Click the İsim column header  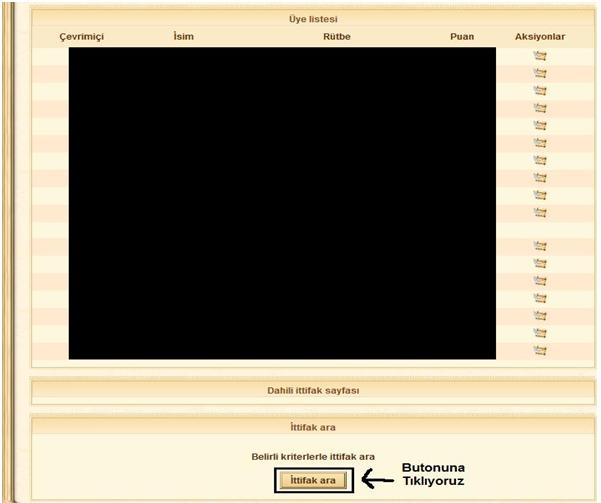pyautogui.click(x=183, y=36)
